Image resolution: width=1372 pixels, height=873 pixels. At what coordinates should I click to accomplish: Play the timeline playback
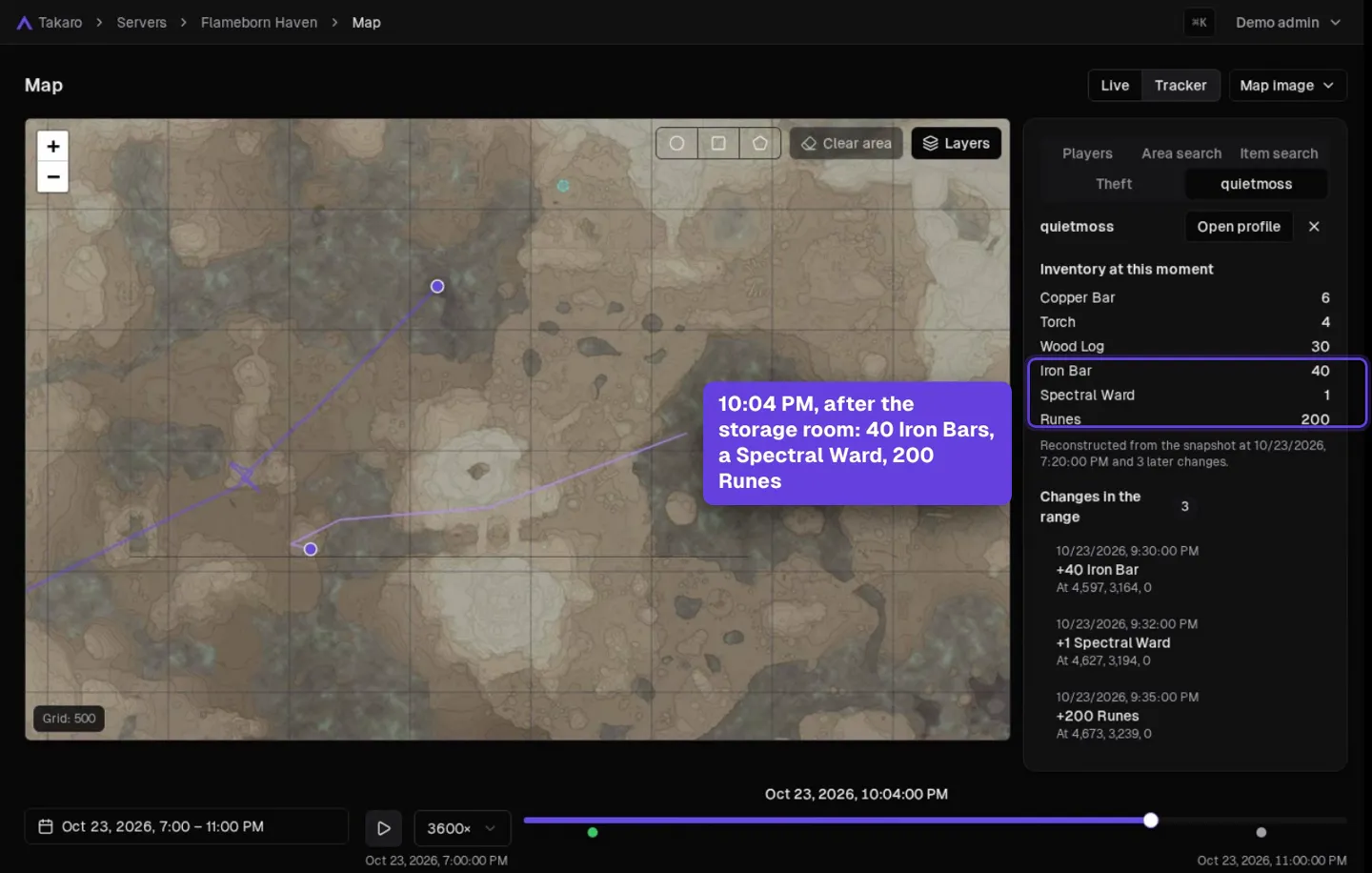click(384, 828)
